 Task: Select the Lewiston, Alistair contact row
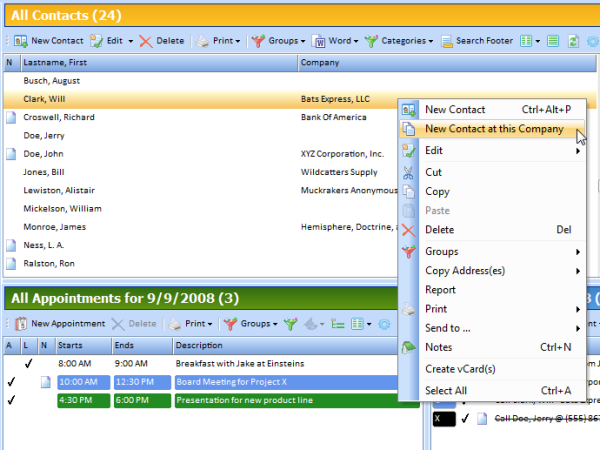click(201, 190)
